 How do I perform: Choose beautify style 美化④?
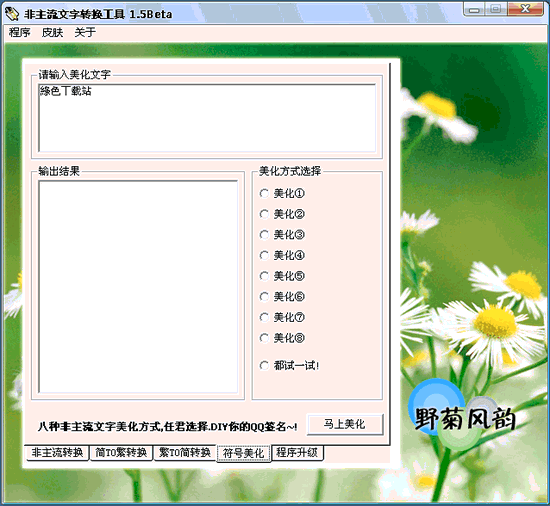[x=282, y=255]
